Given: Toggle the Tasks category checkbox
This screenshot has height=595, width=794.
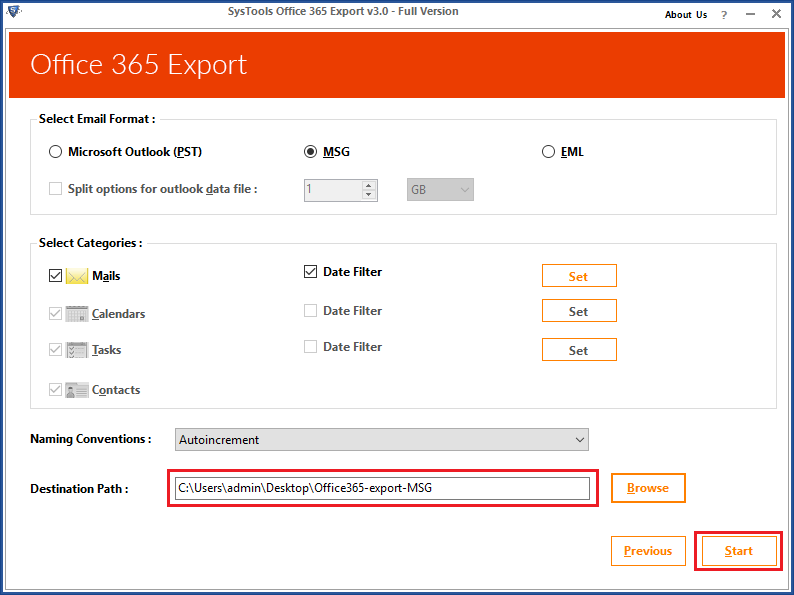Looking at the screenshot, I should [x=55, y=350].
